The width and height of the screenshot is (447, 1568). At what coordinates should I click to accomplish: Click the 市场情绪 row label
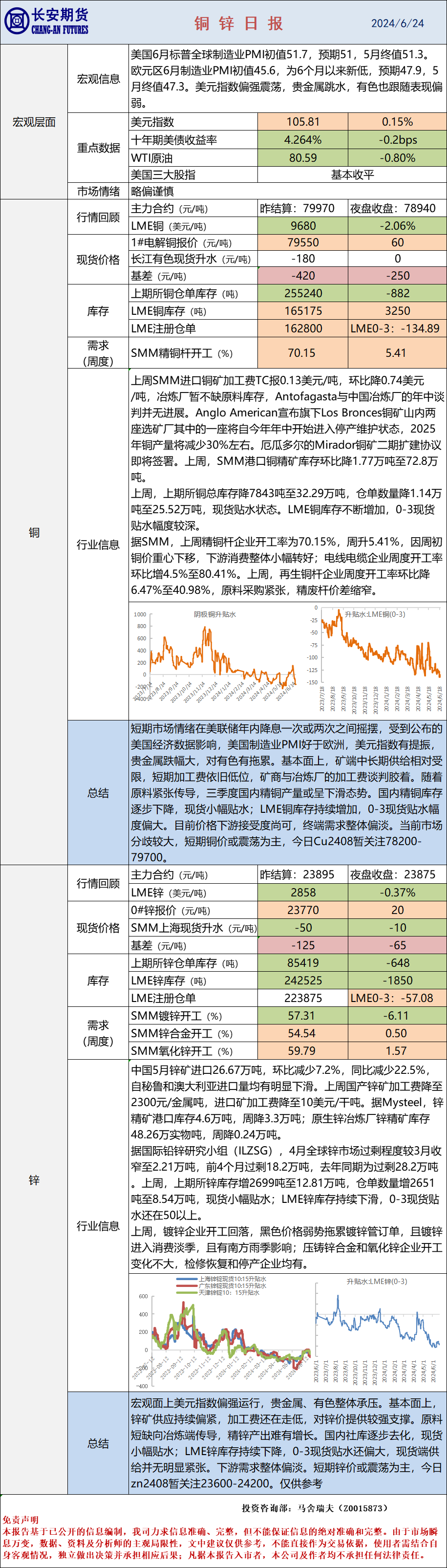pos(98,191)
